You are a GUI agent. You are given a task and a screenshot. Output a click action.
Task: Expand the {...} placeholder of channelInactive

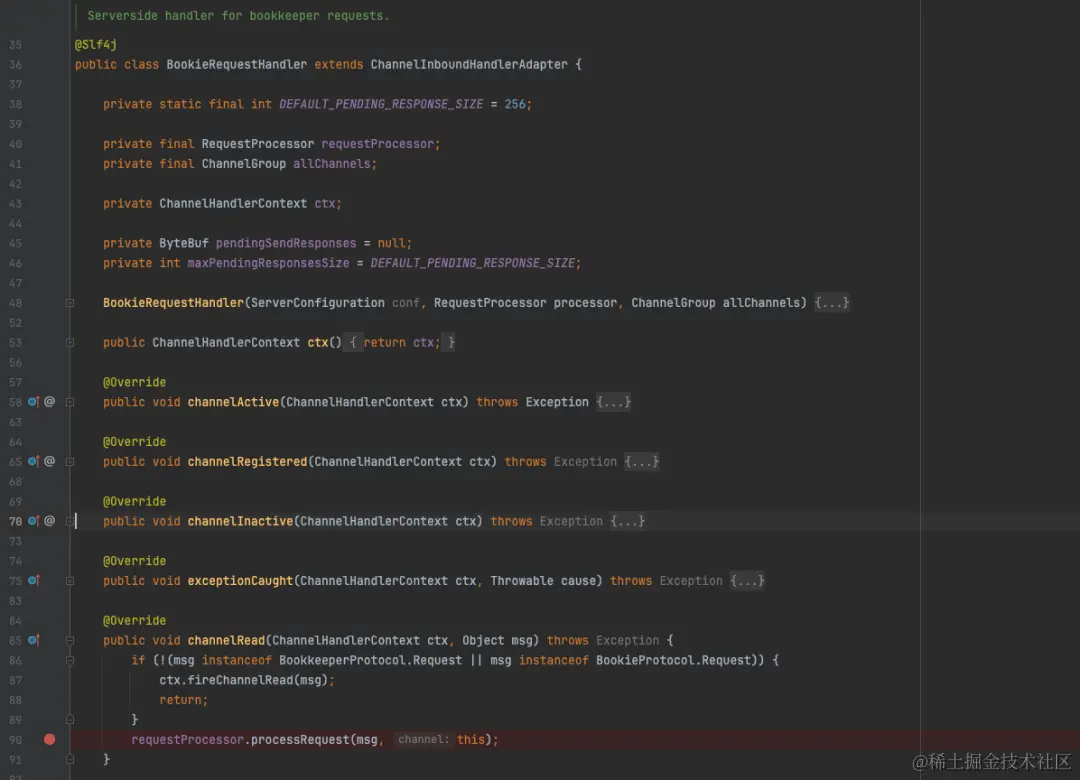[x=627, y=521]
